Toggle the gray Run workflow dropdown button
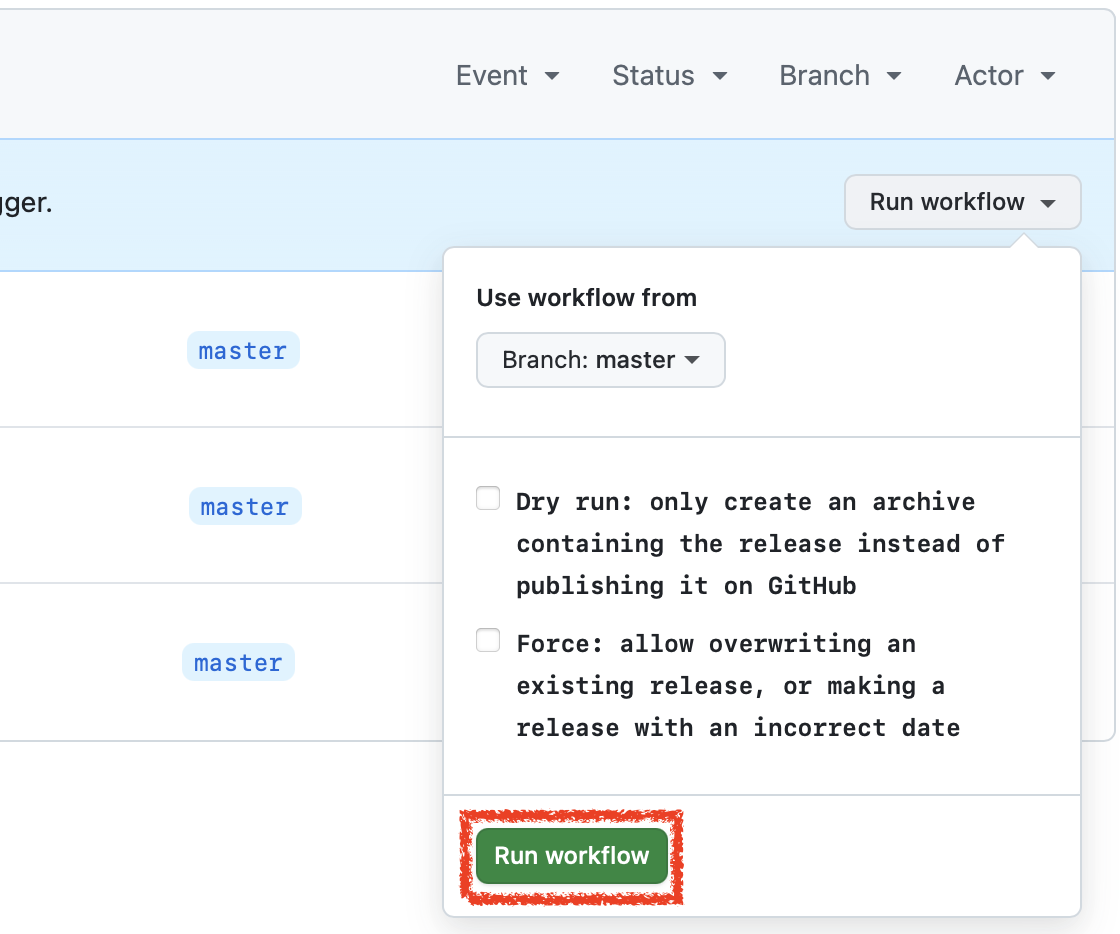The height and width of the screenshot is (934, 1120). [962, 202]
